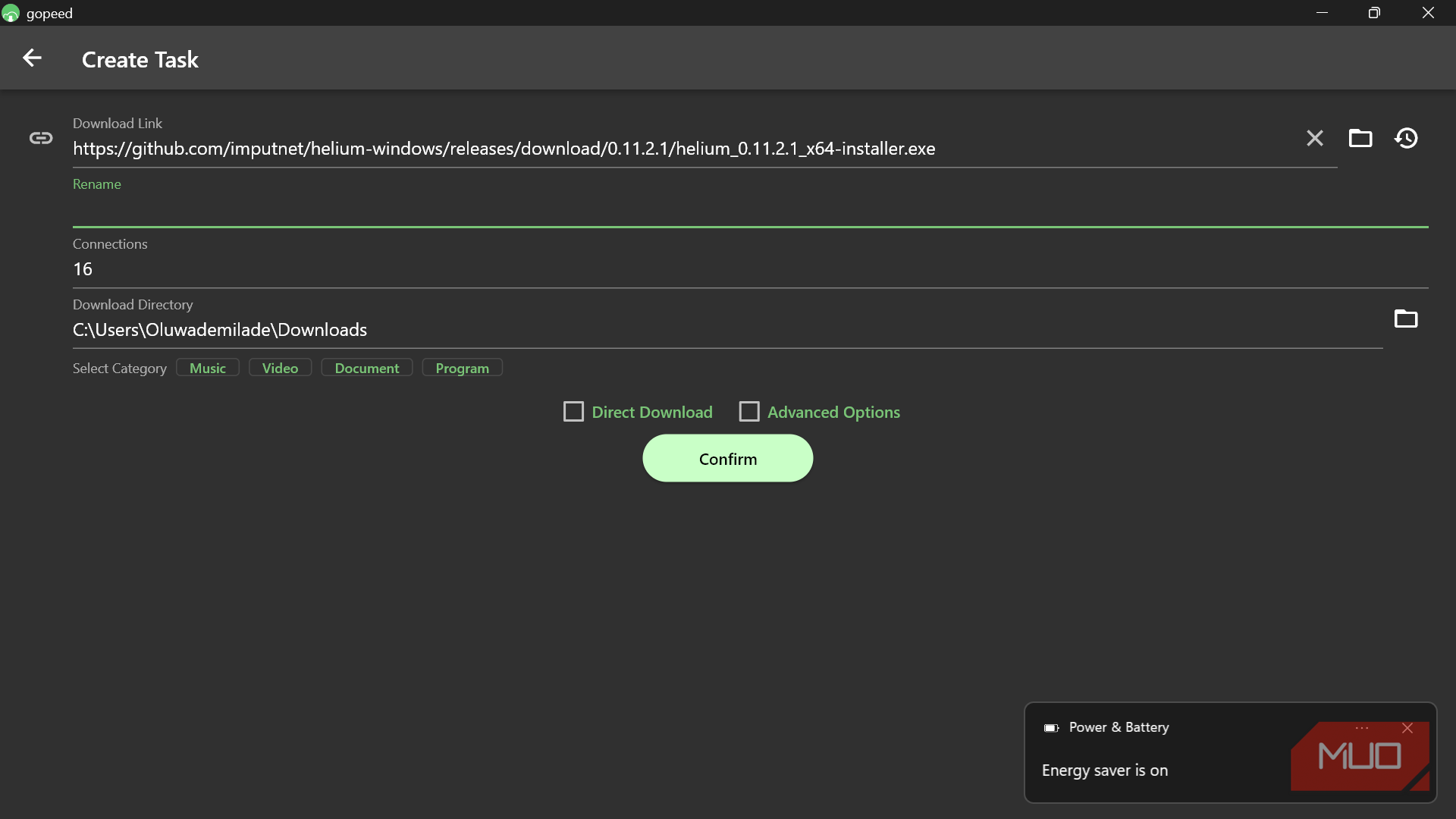
Task: Select the Video category
Action: click(x=281, y=368)
